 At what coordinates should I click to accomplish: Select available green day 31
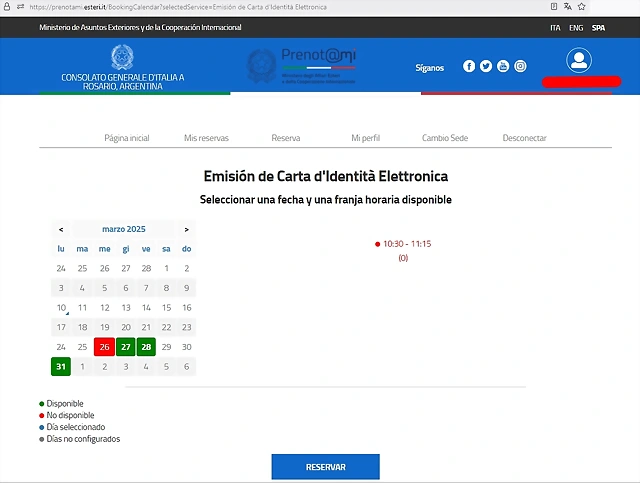[x=61, y=367]
